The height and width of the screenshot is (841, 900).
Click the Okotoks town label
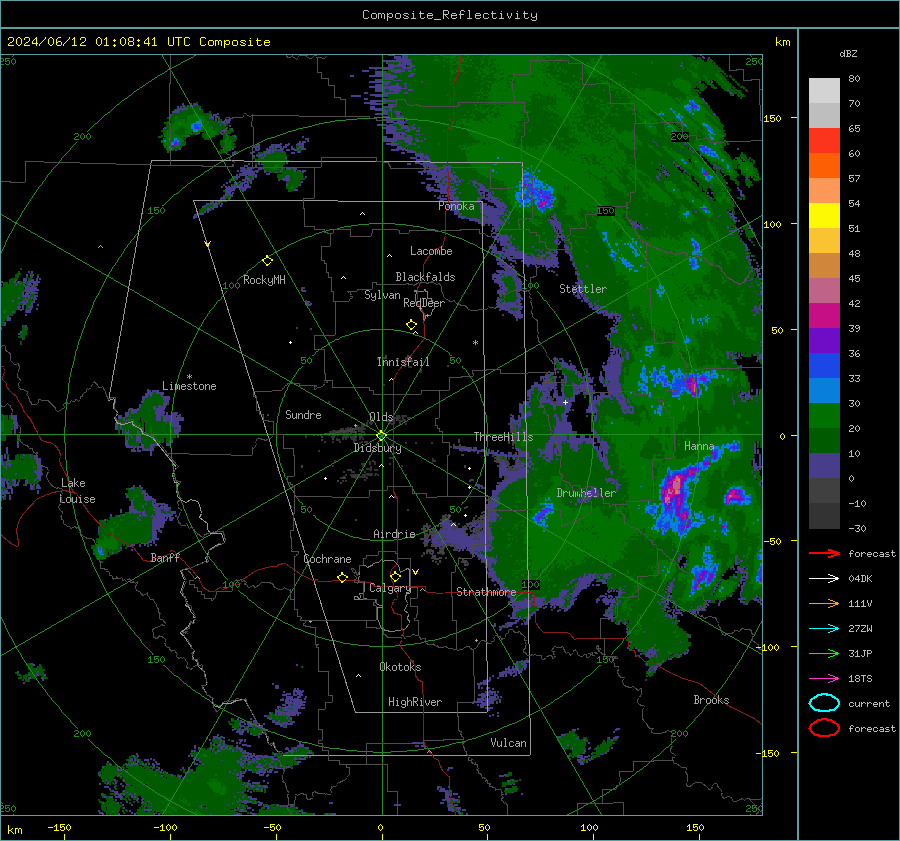(400, 667)
